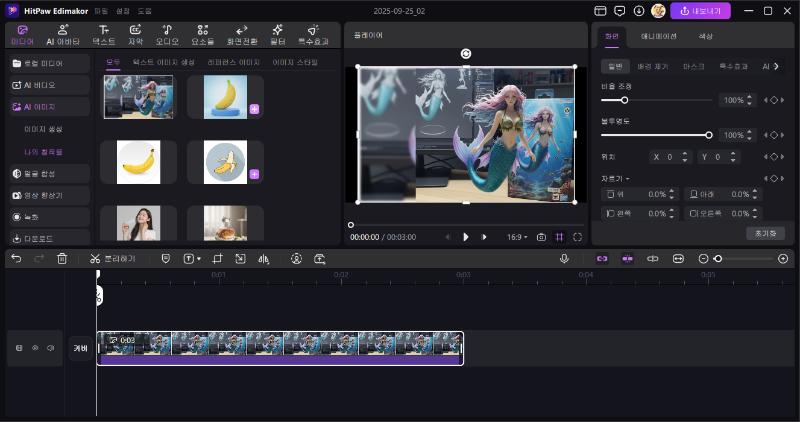Viewport: 800px width, 422px height.
Task: Open the Text (텍스트) tool
Action: (104, 35)
